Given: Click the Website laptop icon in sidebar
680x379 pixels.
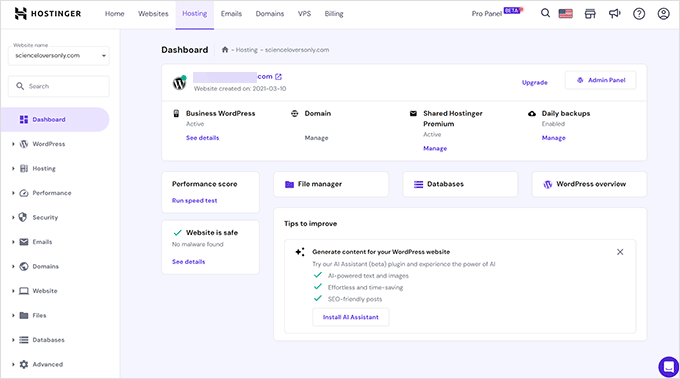Looking at the screenshot, I should (x=24, y=291).
